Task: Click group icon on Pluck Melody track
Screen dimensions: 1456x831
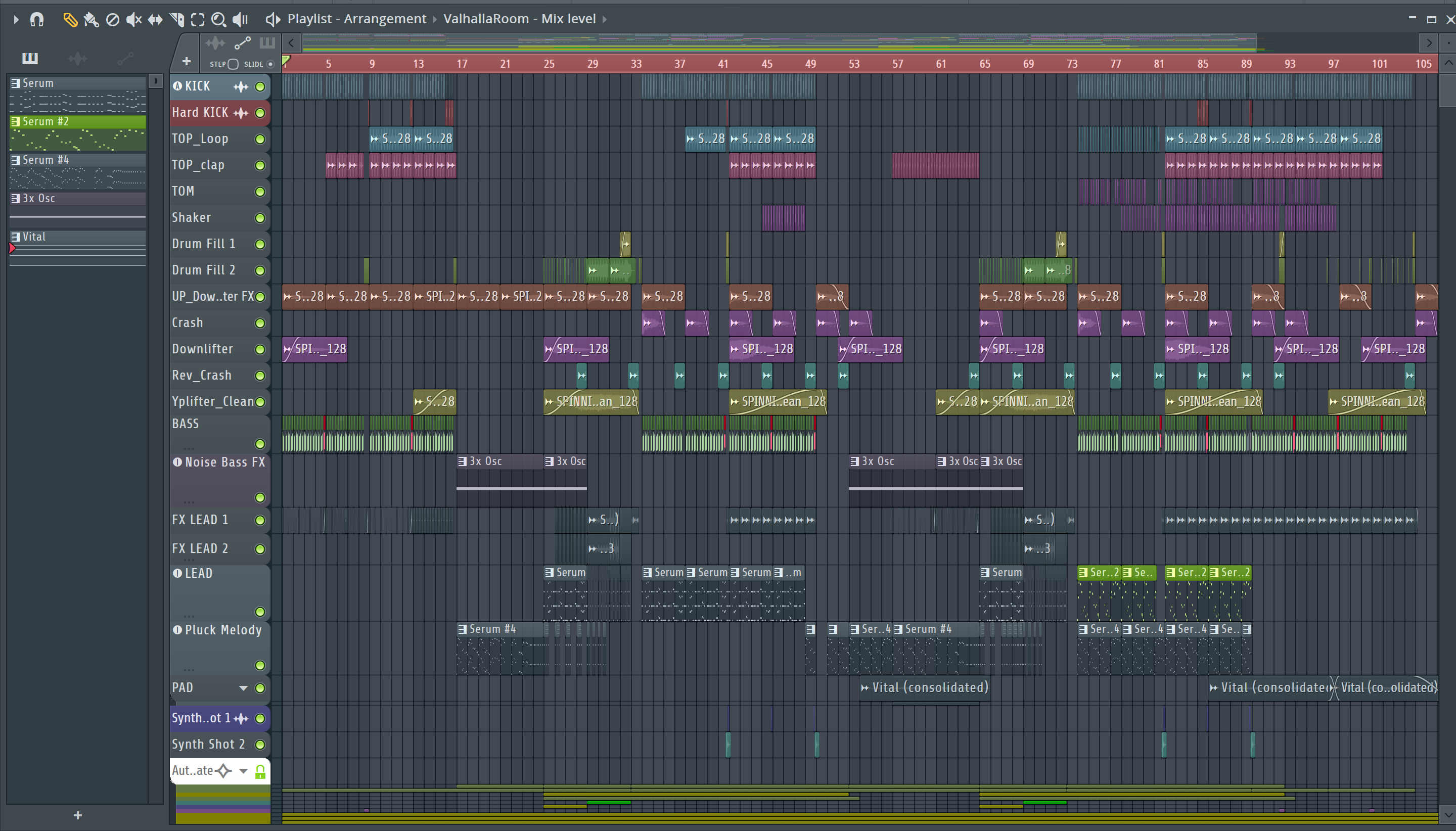Action: click(x=177, y=629)
